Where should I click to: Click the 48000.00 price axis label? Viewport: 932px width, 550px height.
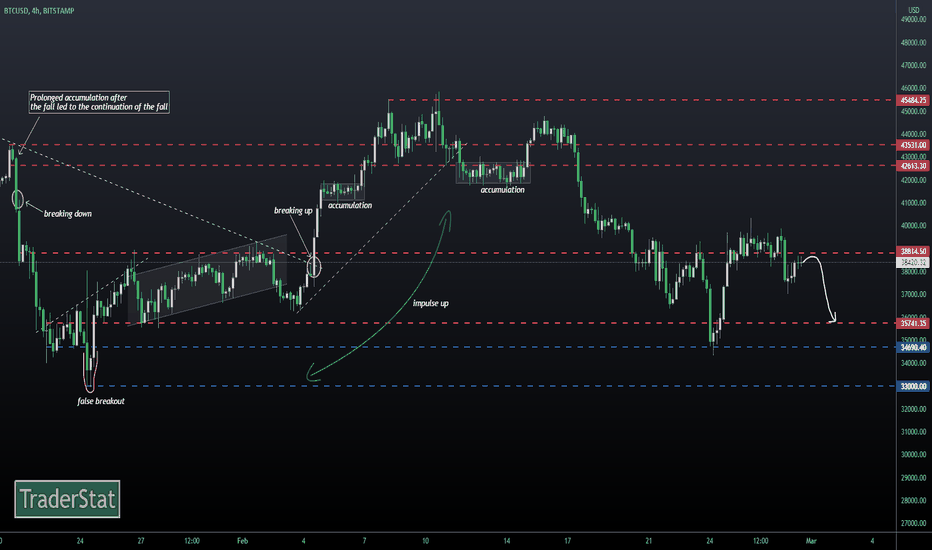click(x=914, y=43)
